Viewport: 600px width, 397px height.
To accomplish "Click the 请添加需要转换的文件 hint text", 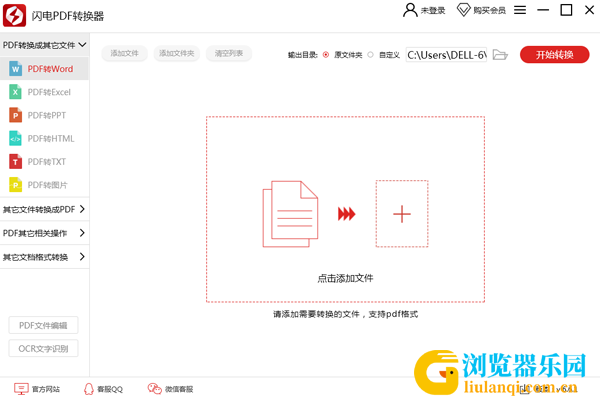I will click(x=345, y=314).
